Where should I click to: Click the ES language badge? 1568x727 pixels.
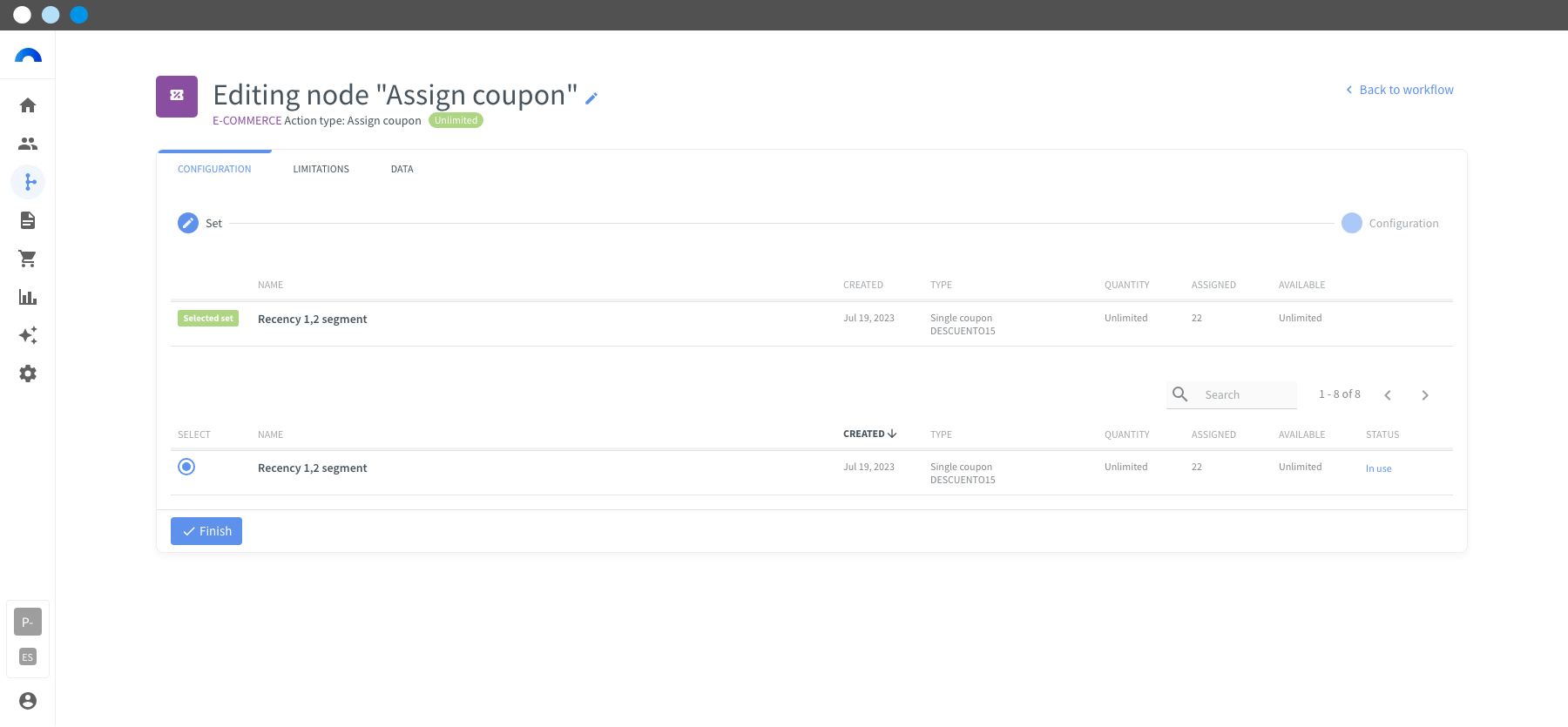coord(28,657)
